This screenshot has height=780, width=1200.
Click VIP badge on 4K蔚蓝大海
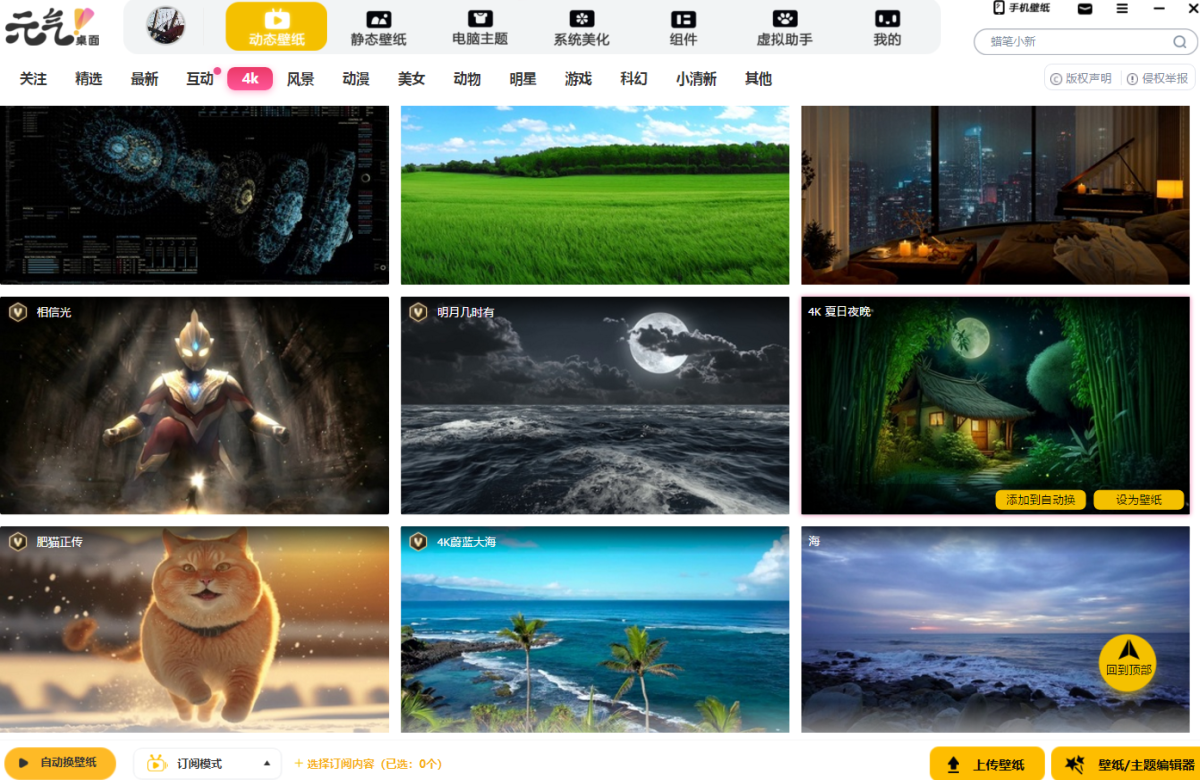pyautogui.click(x=418, y=542)
